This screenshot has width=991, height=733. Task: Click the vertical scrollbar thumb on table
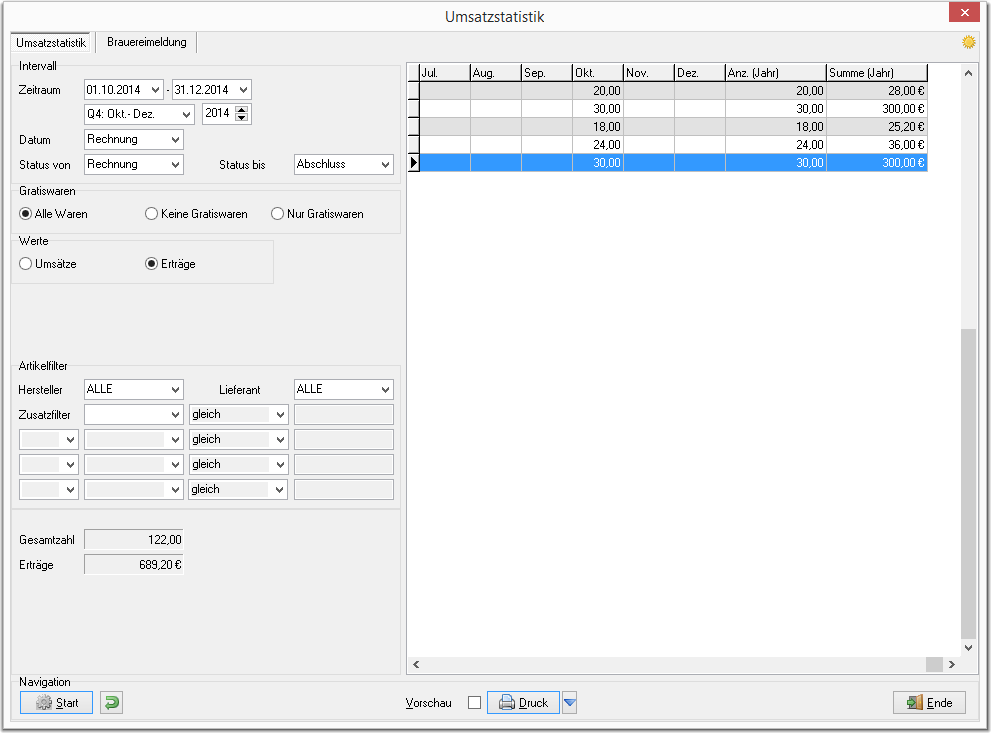coord(968,483)
